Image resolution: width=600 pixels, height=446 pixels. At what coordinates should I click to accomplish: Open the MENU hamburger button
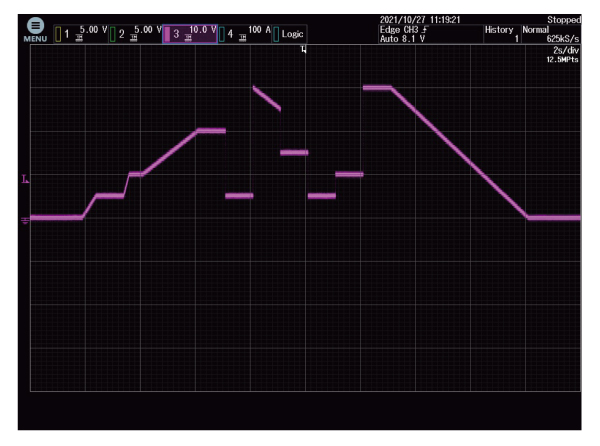[x=36, y=28]
